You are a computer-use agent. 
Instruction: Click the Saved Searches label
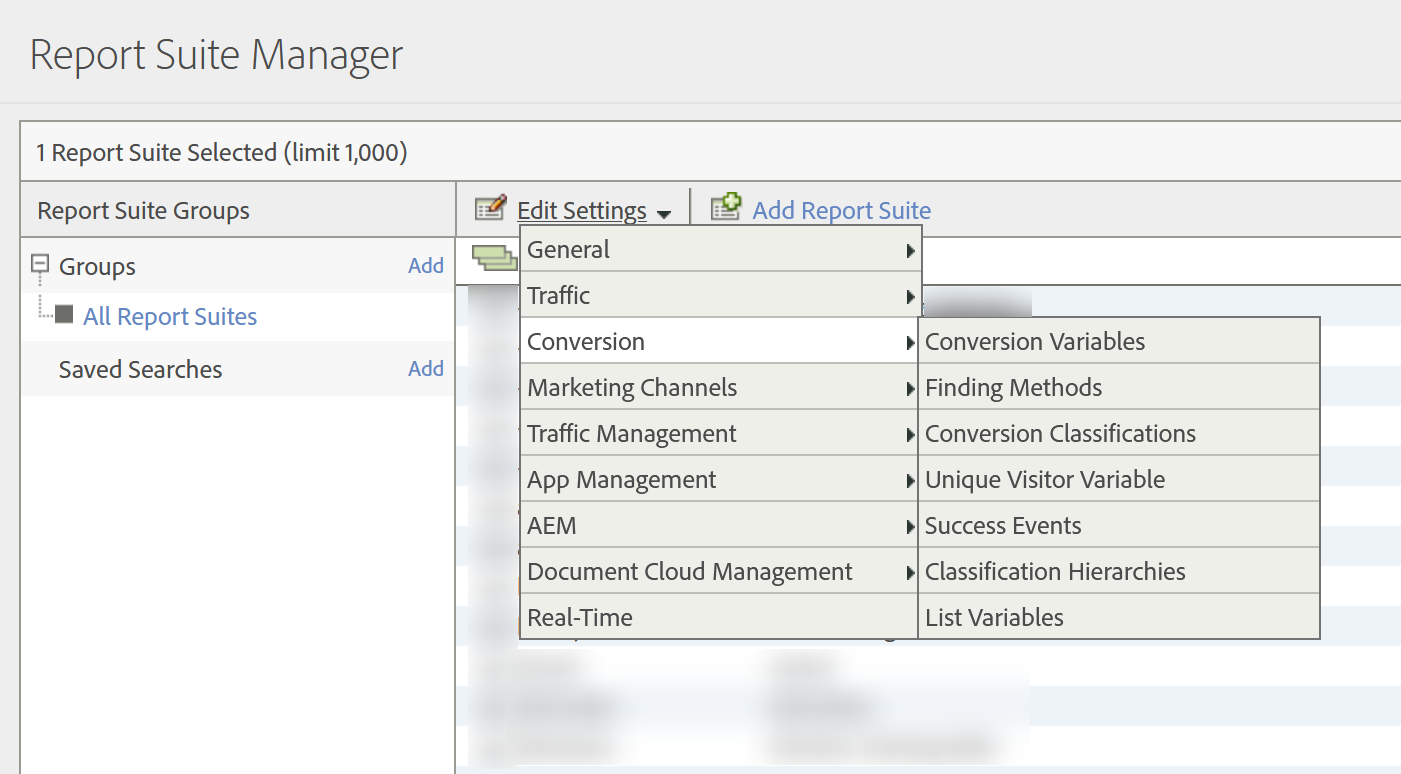tap(141, 369)
